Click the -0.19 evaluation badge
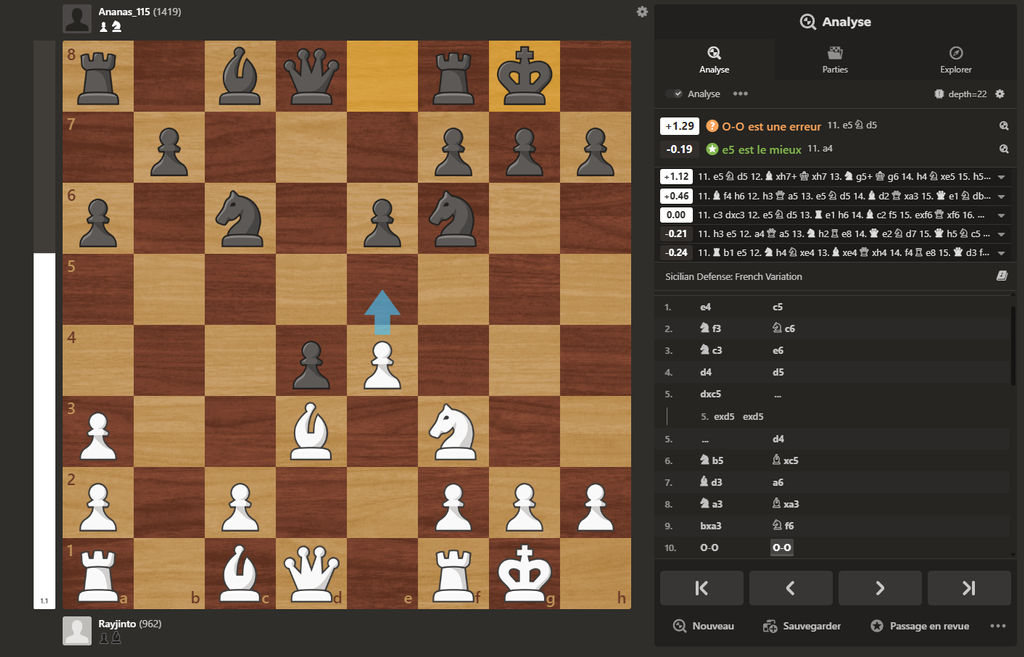 (679, 149)
